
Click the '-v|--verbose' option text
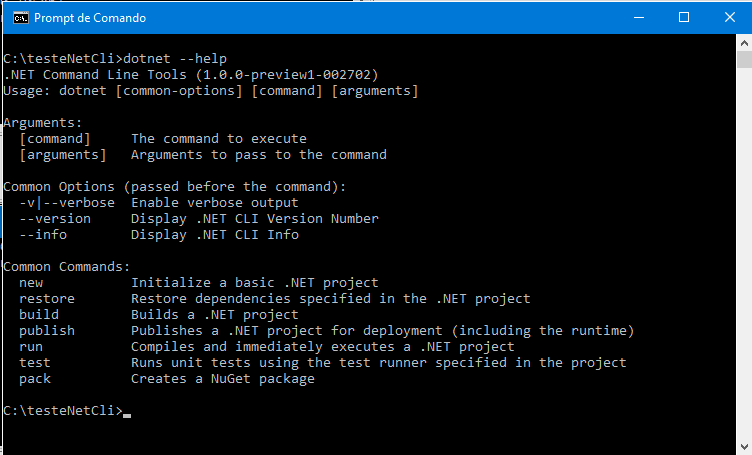tap(67, 203)
